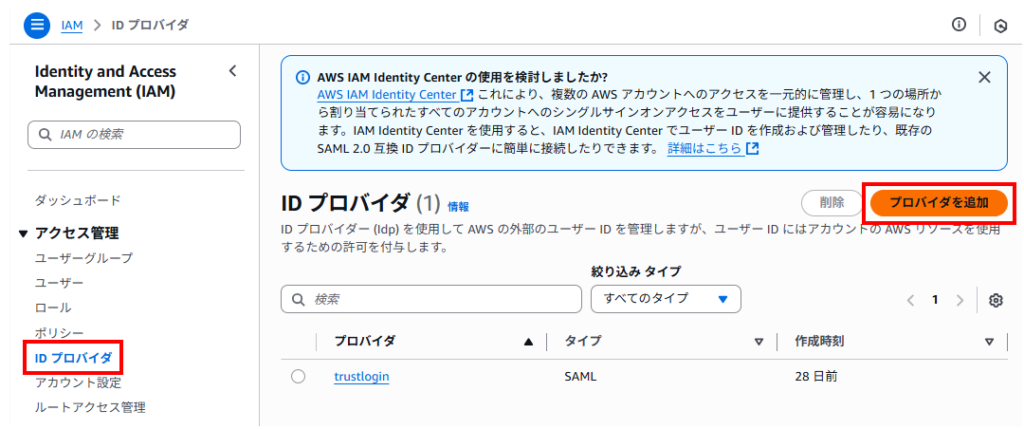Open the trustlogin provider link
This screenshot has height=429, width=1024.
361,377
